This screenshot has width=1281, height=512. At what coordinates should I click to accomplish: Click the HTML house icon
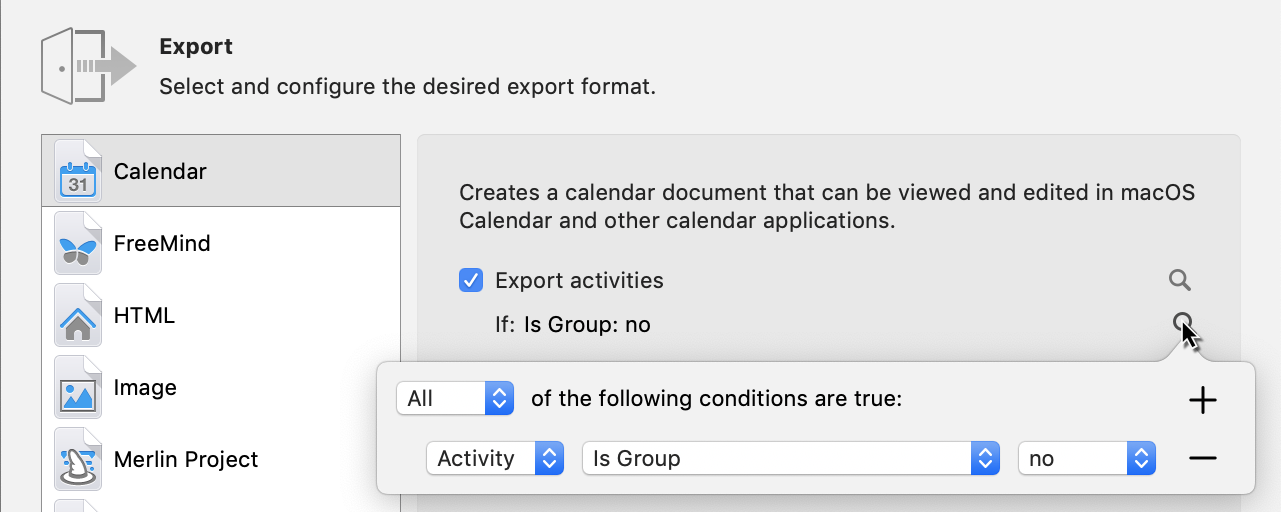pos(77,316)
